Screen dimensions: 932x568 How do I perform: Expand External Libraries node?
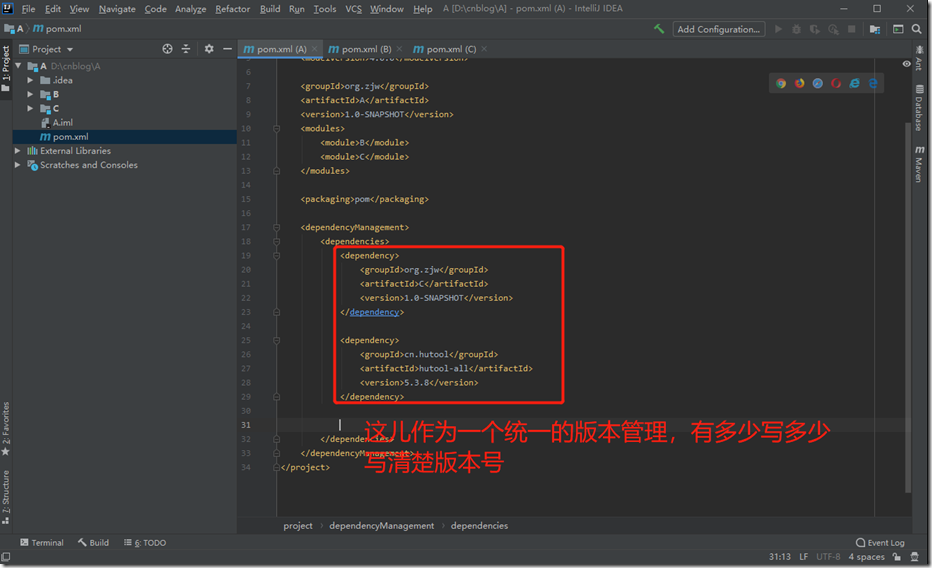coord(18,150)
